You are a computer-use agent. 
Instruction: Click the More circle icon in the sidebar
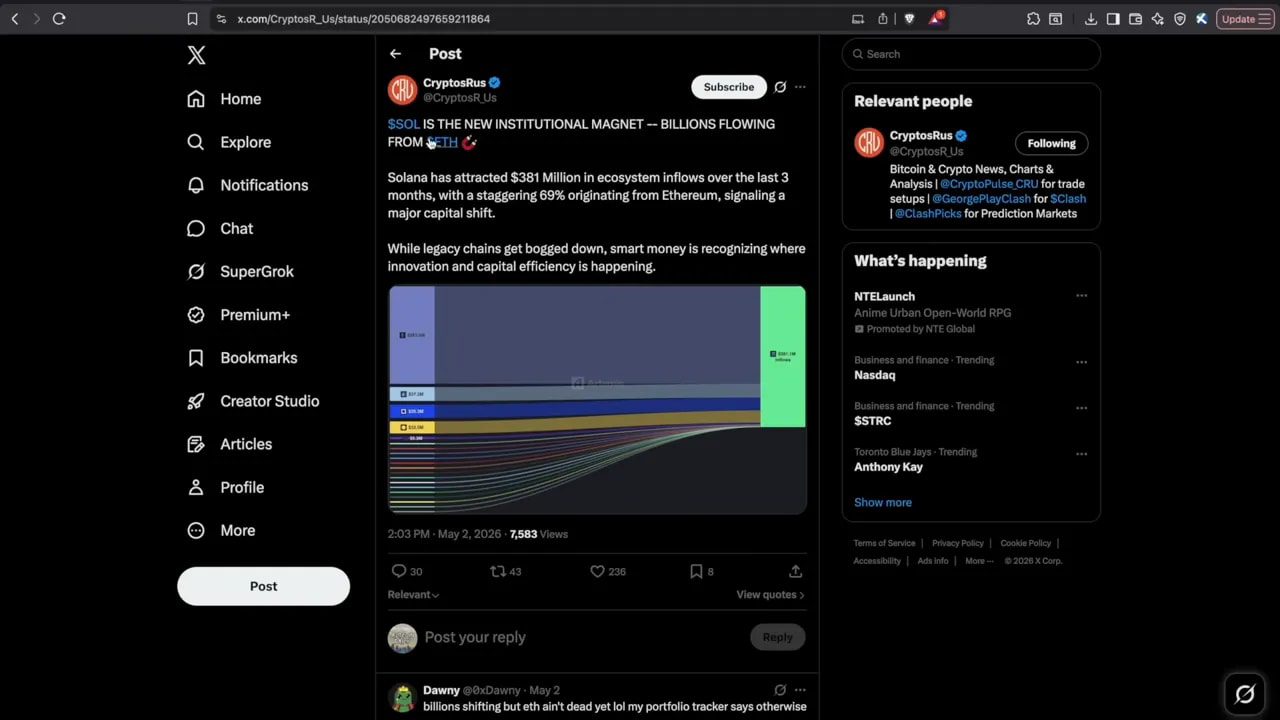(x=196, y=530)
